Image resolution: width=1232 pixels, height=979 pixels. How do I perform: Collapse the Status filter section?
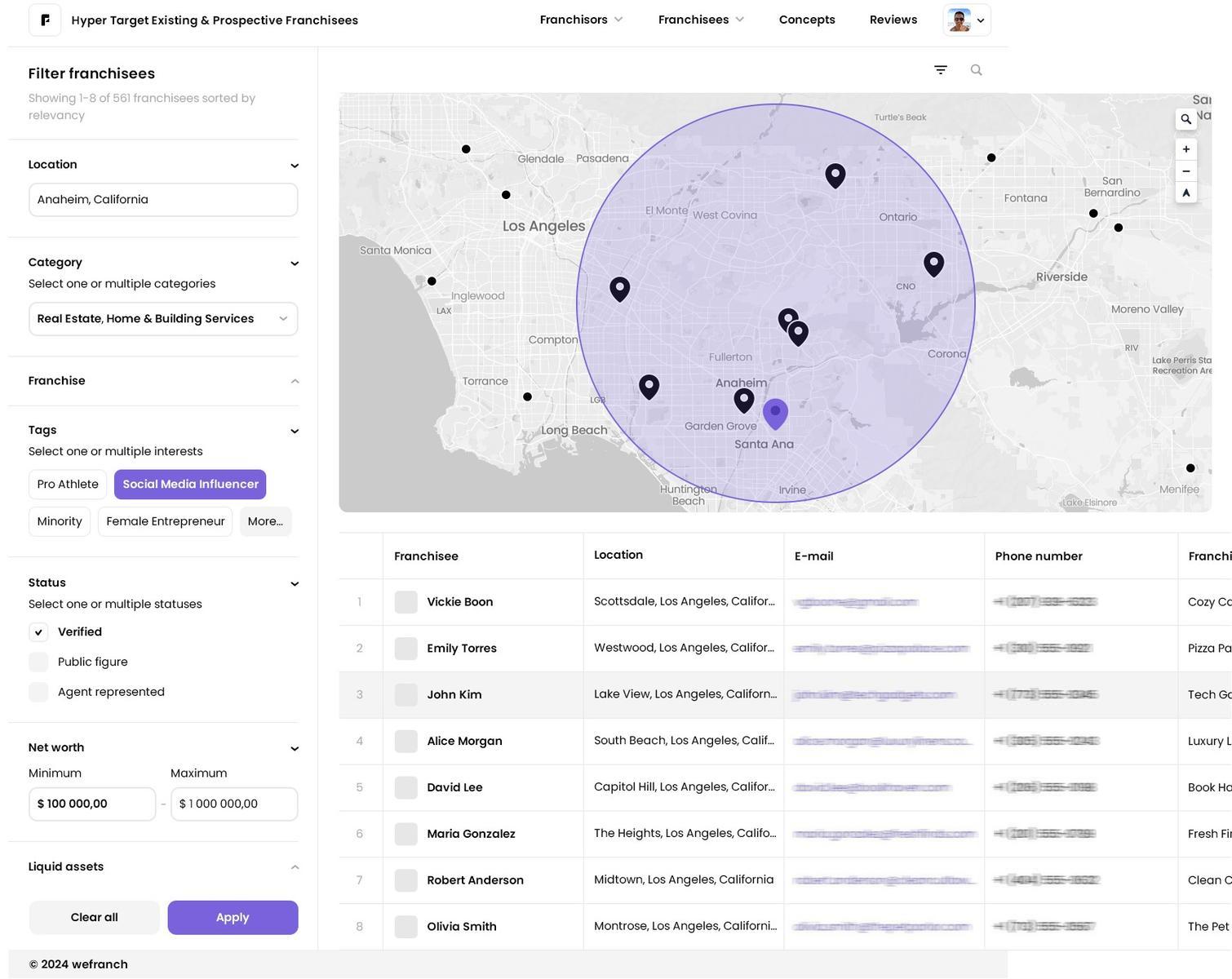[x=295, y=584]
